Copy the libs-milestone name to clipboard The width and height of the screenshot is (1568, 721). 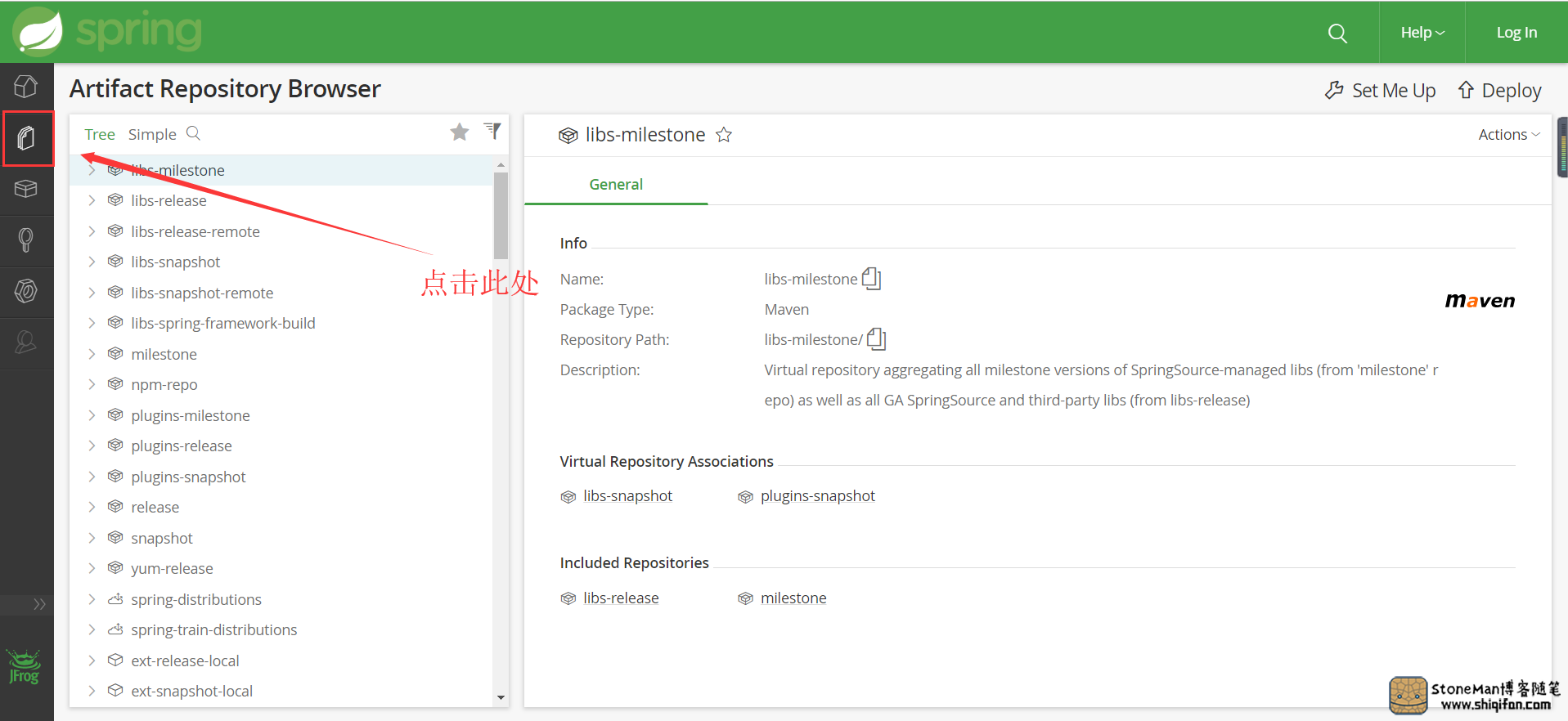[871, 279]
